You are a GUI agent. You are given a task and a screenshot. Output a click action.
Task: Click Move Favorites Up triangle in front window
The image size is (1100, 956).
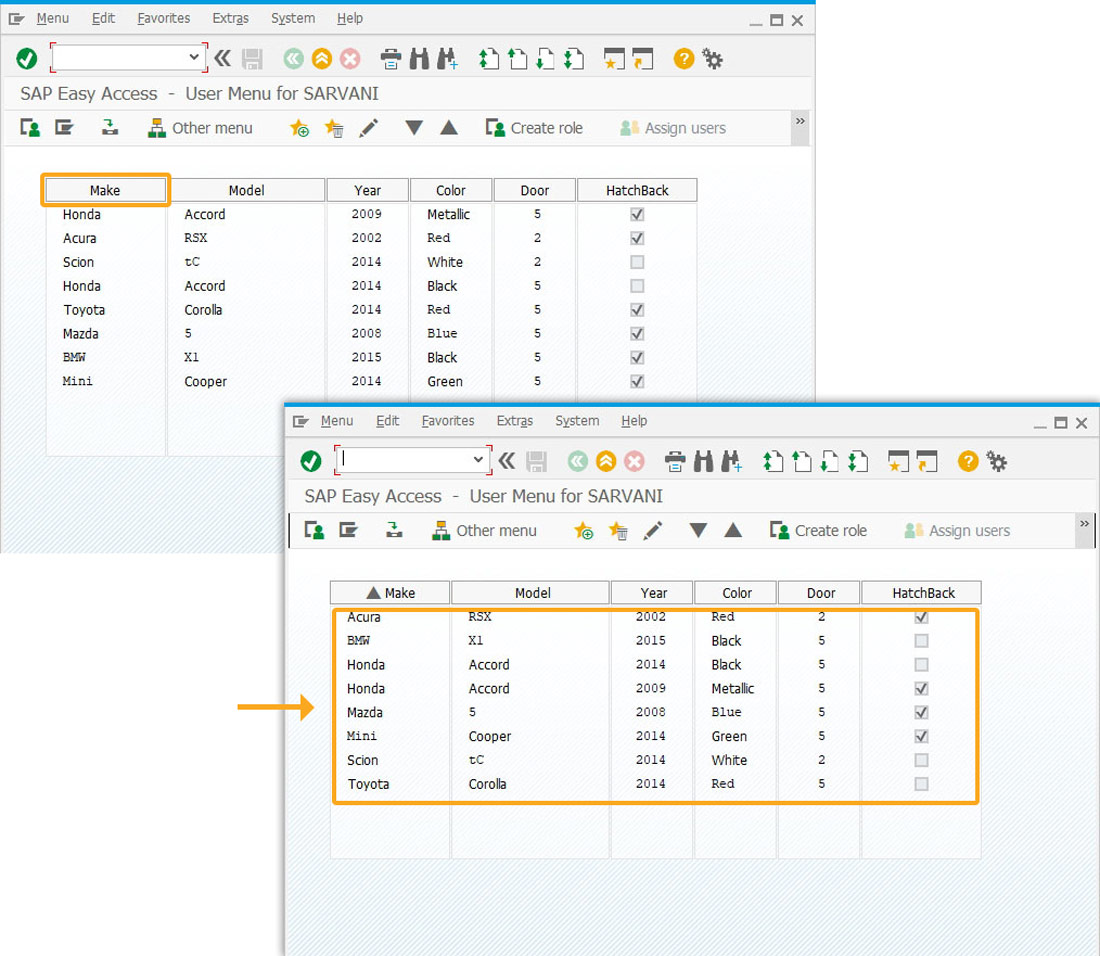tap(733, 530)
